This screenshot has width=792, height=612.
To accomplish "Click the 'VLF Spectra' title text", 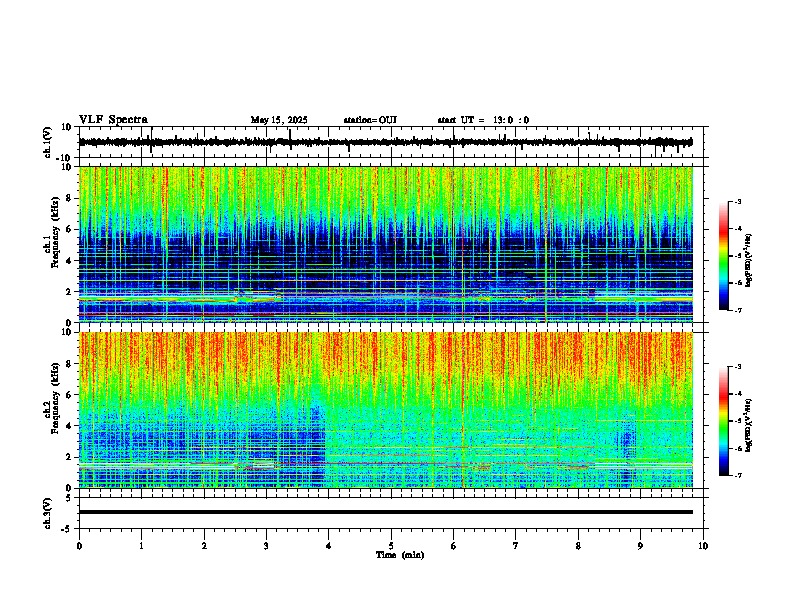I will coord(113,120).
